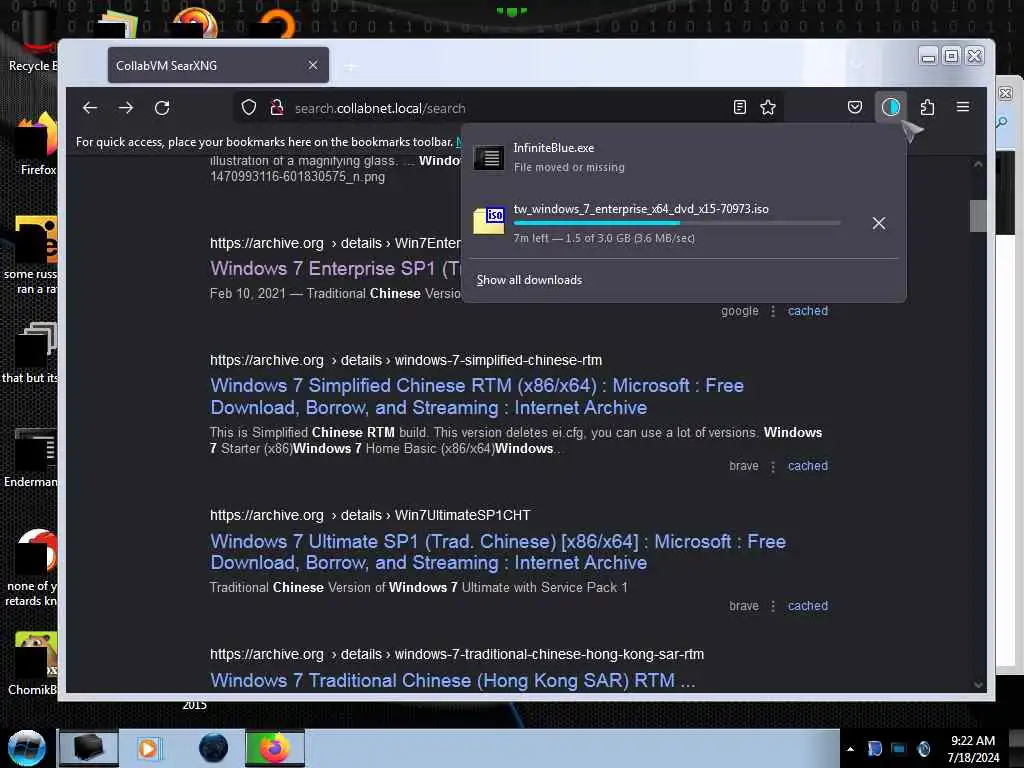Reload the current search page
Image resolution: width=1024 pixels, height=768 pixels.
click(162, 108)
